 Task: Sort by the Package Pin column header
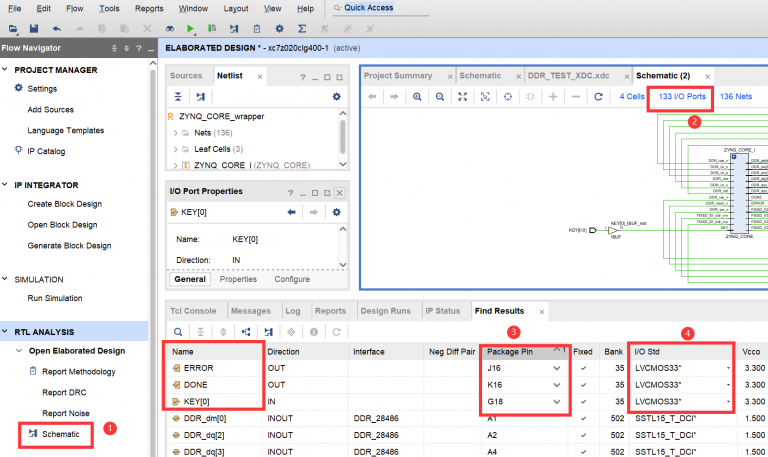(x=517, y=352)
